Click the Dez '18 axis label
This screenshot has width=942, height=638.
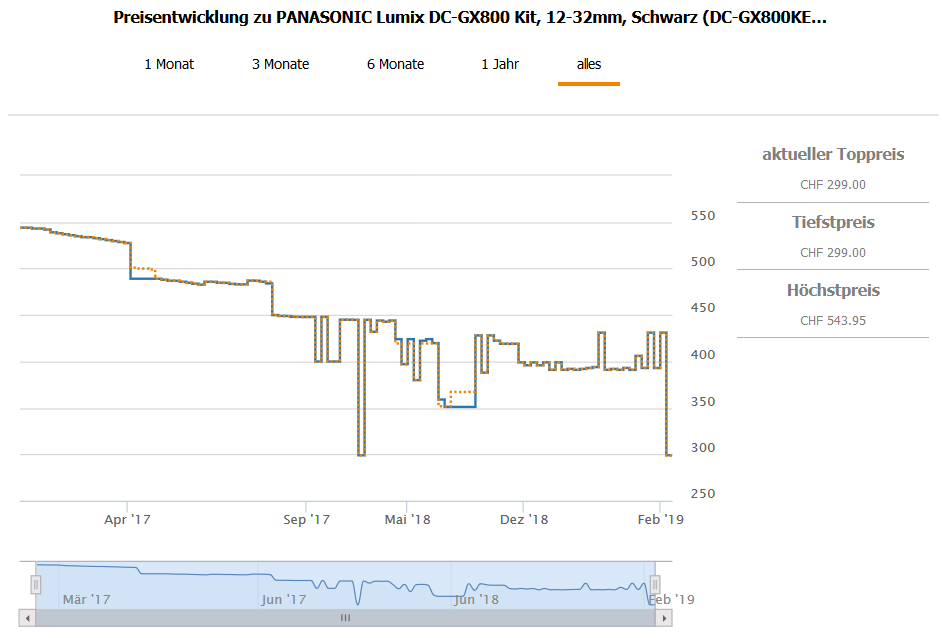tap(524, 520)
